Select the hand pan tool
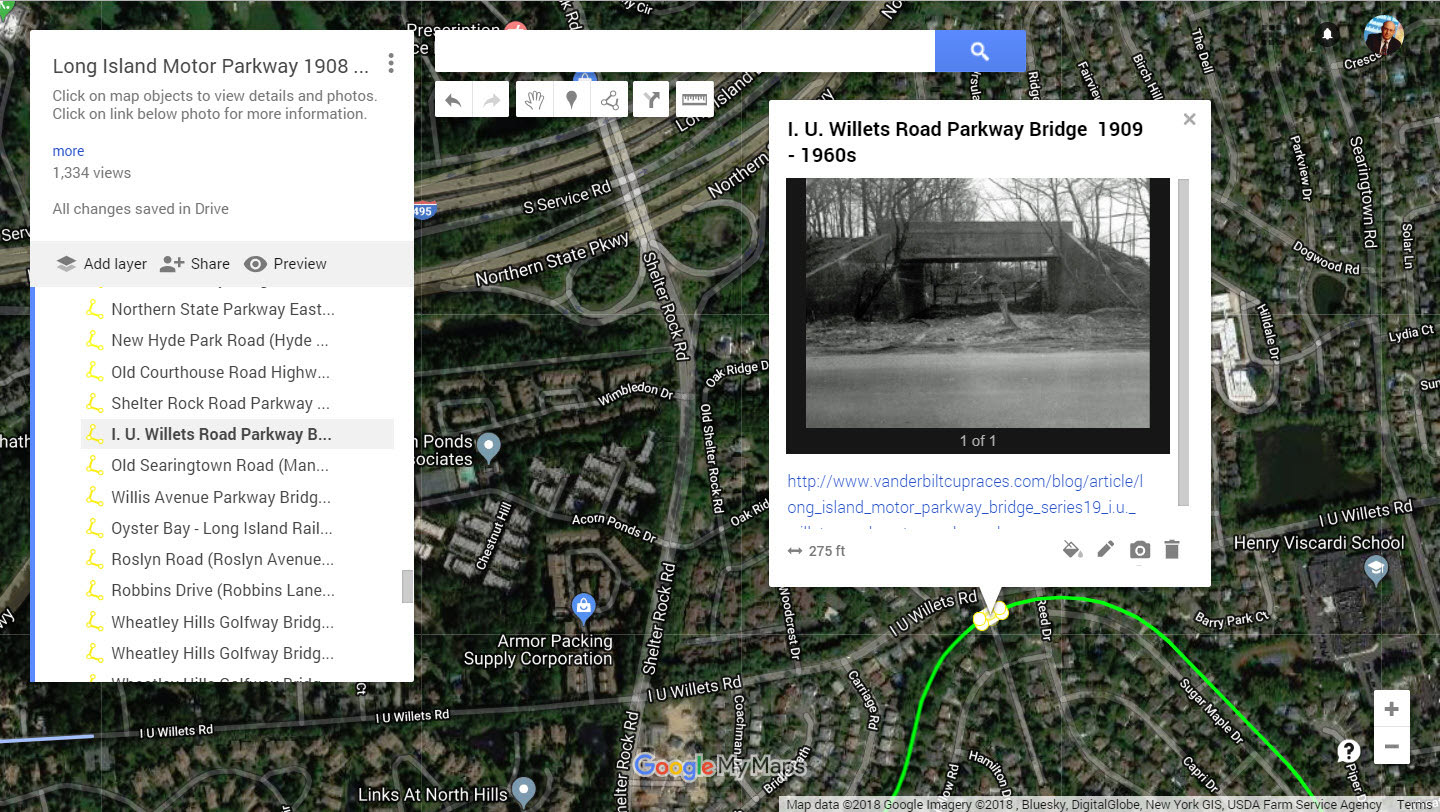 534,100
